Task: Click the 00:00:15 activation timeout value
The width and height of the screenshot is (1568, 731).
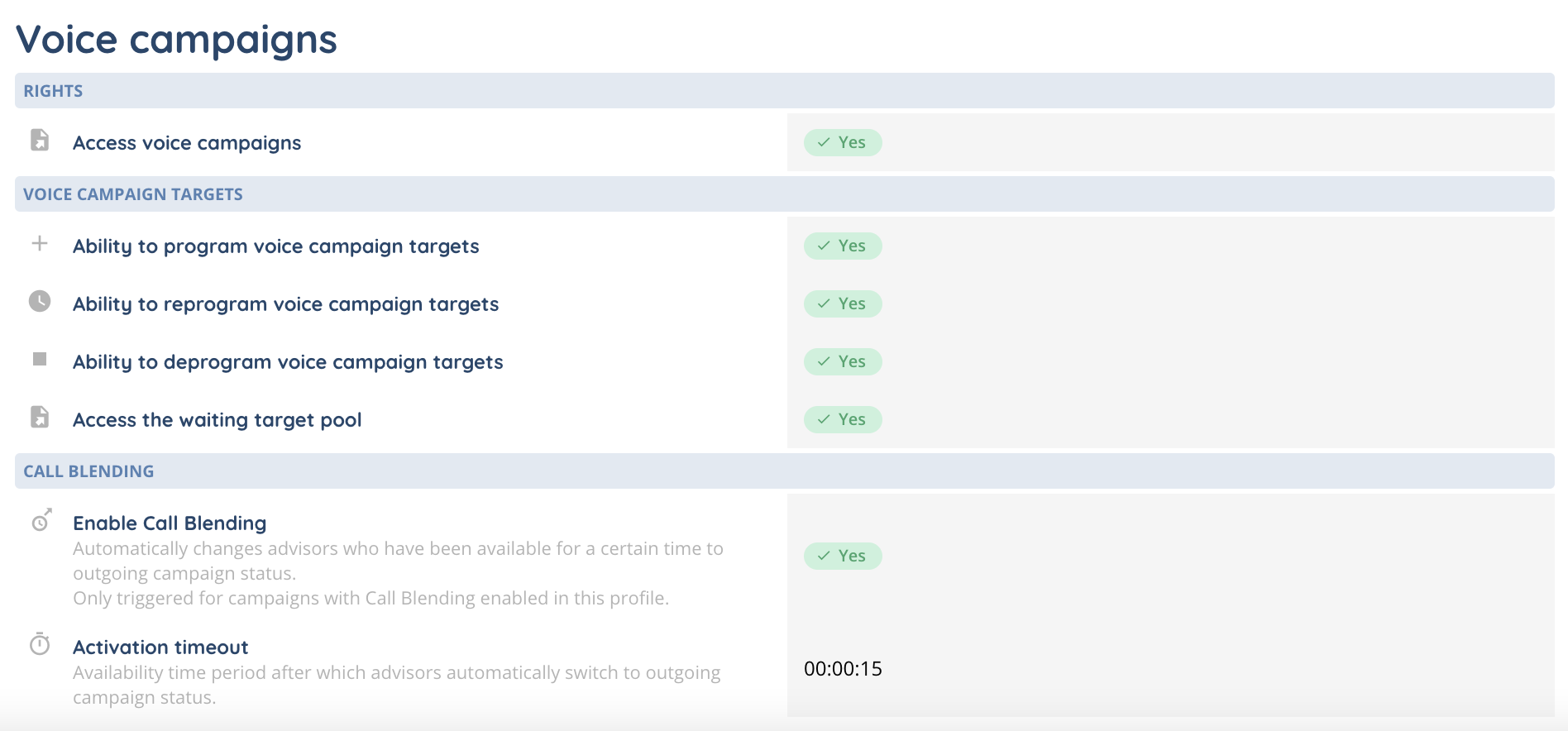Action: pos(843,669)
